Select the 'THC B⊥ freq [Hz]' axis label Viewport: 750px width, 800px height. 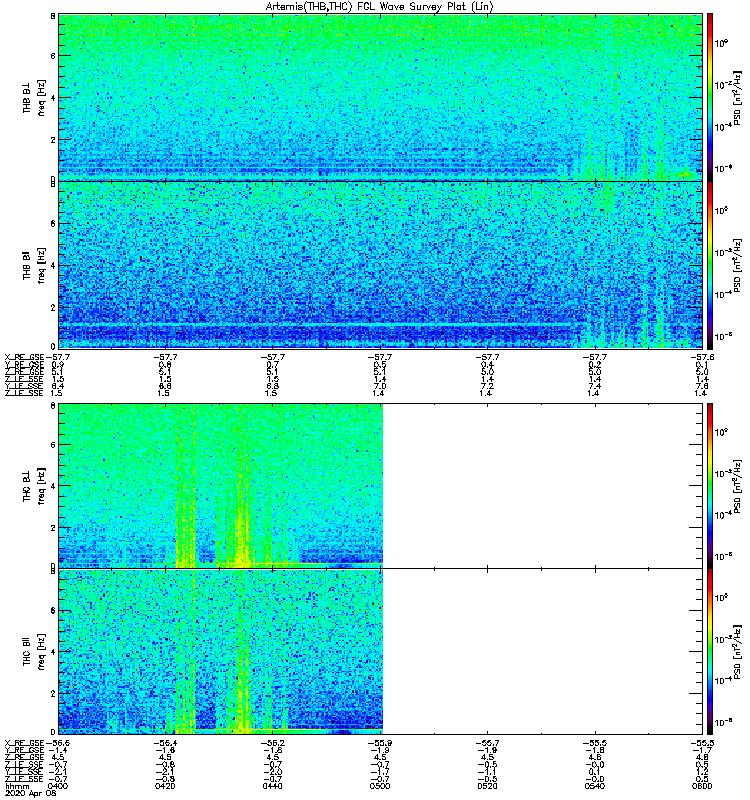[x=34, y=486]
